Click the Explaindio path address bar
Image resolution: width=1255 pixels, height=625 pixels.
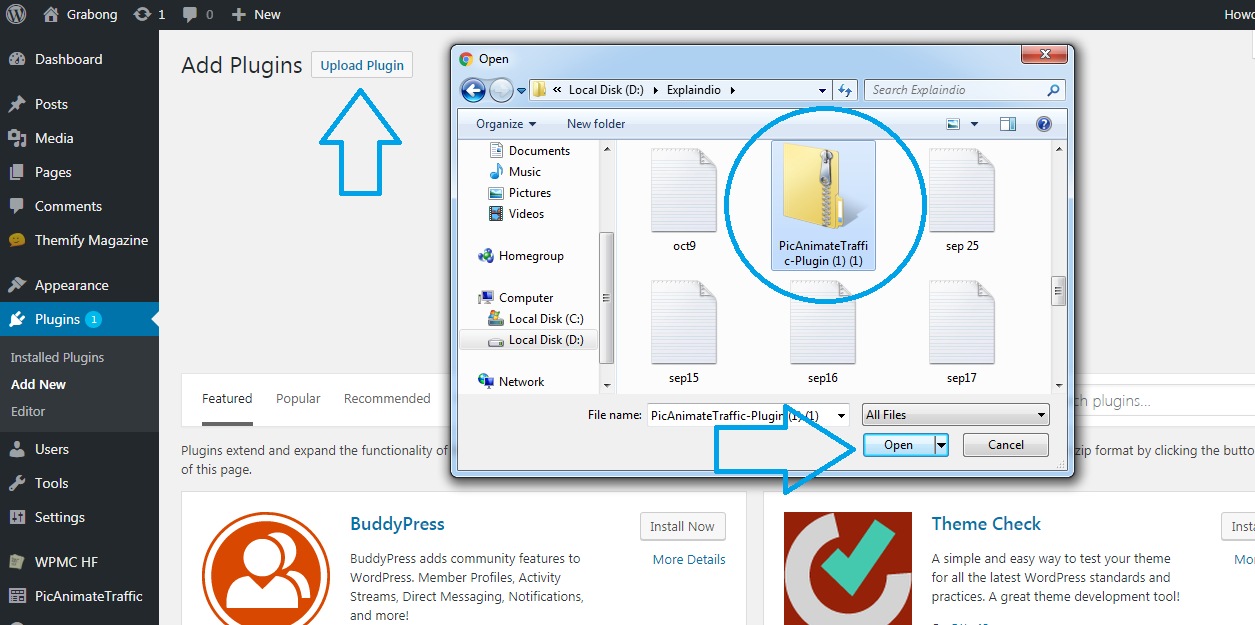click(680, 90)
